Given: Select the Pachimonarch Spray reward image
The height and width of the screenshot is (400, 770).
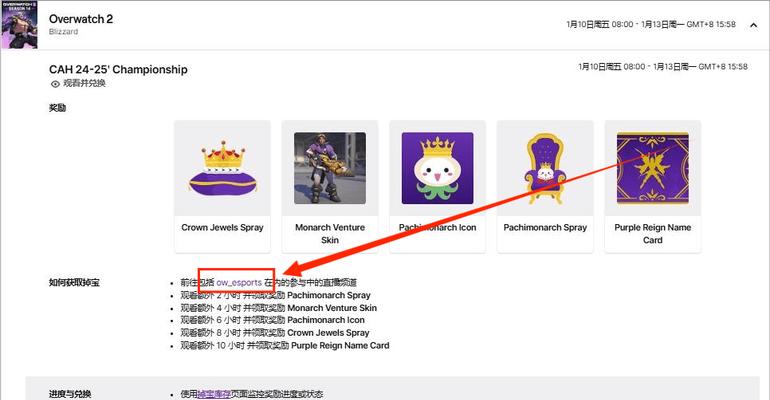Looking at the screenshot, I should pos(545,168).
